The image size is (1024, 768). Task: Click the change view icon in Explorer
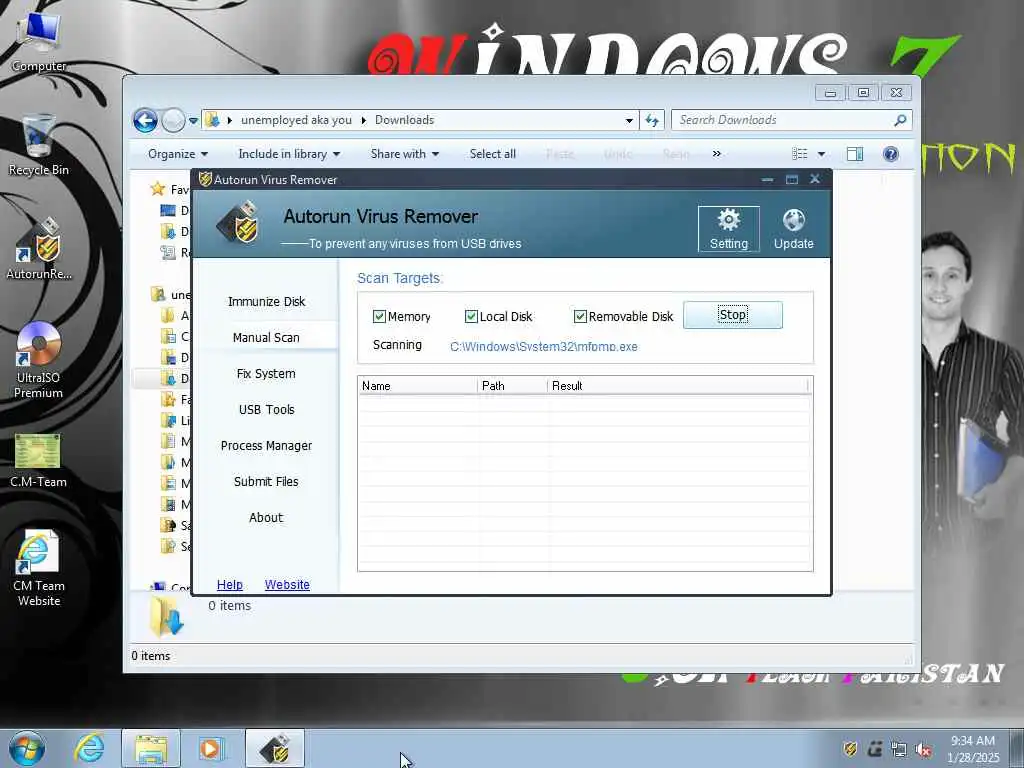tap(799, 154)
